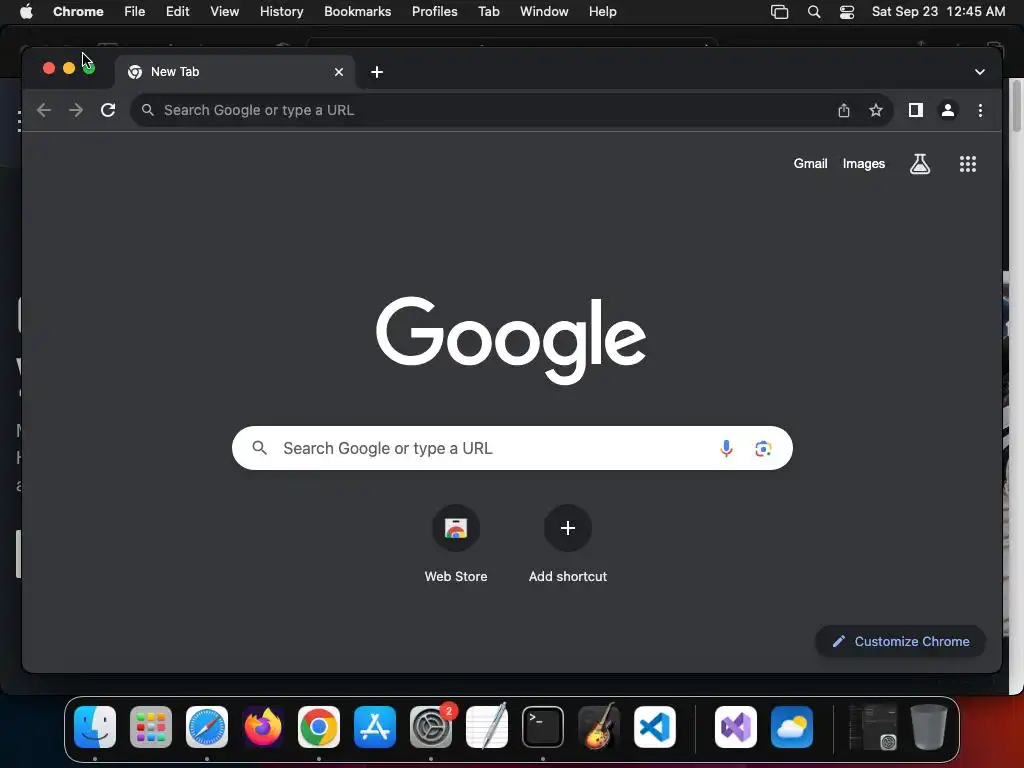1024x768 pixels.
Task: Reload the page with the refresh icon
Action: (108, 110)
